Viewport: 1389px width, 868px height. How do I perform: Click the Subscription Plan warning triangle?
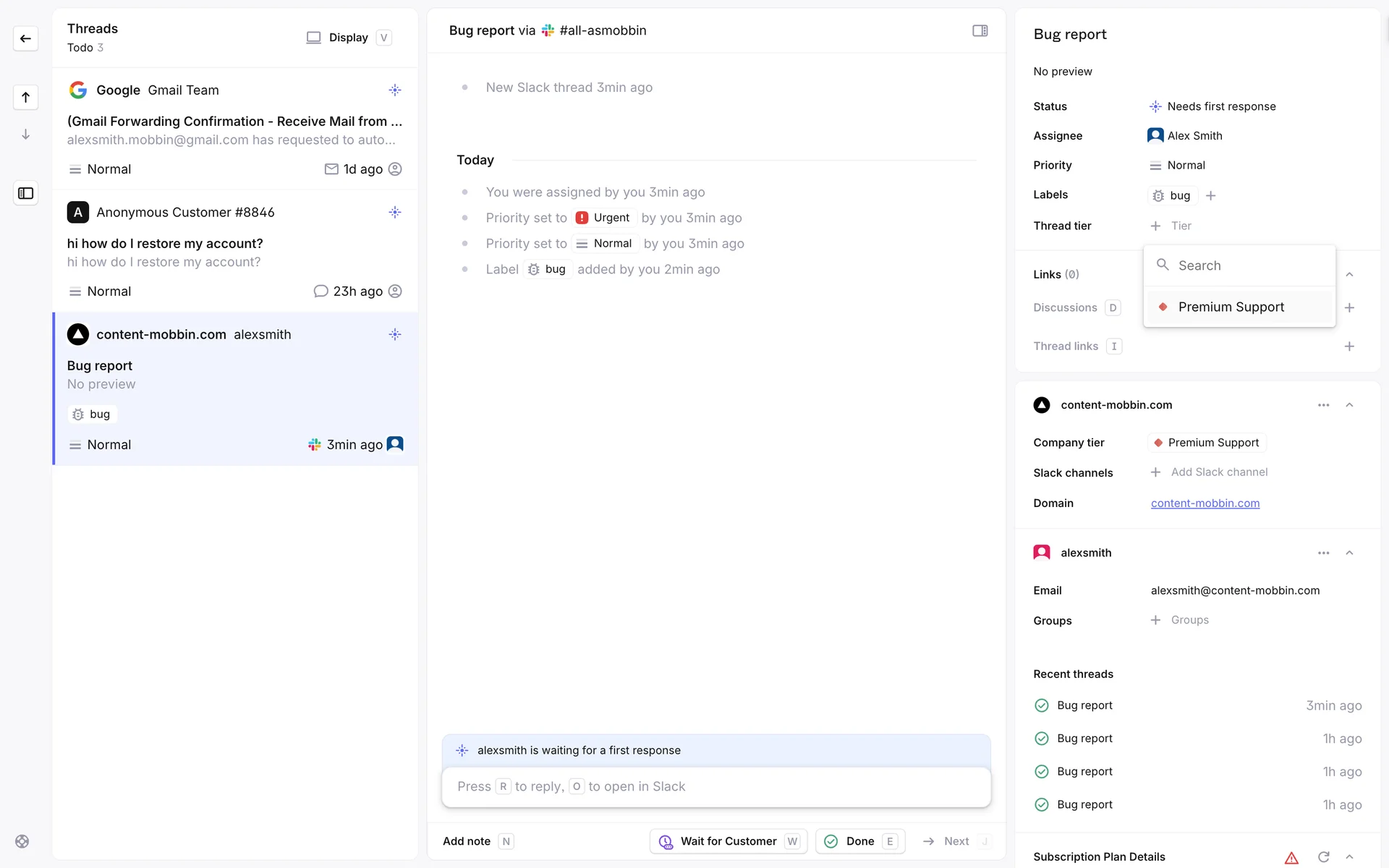point(1291,857)
